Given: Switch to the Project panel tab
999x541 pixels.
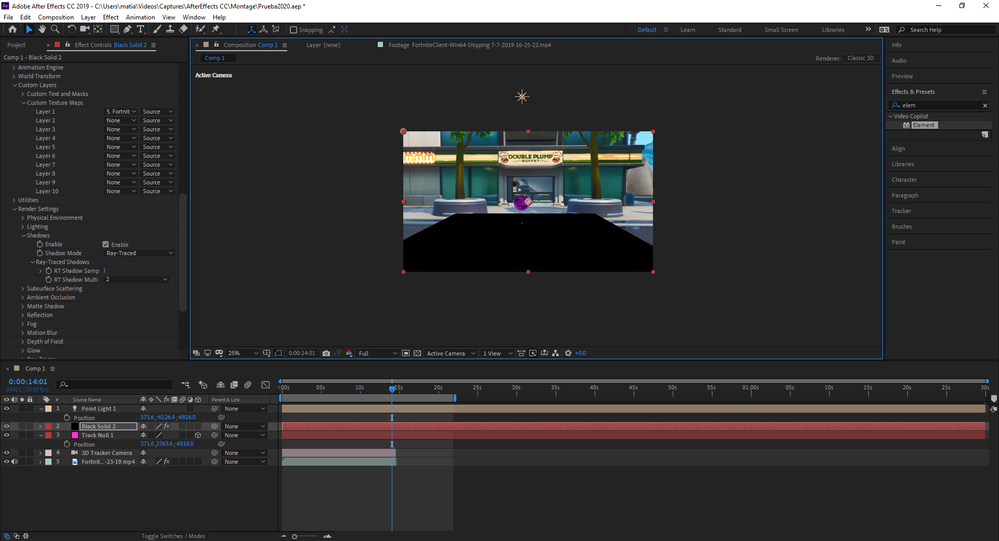Looking at the screenshot, I should coord(17,45).
